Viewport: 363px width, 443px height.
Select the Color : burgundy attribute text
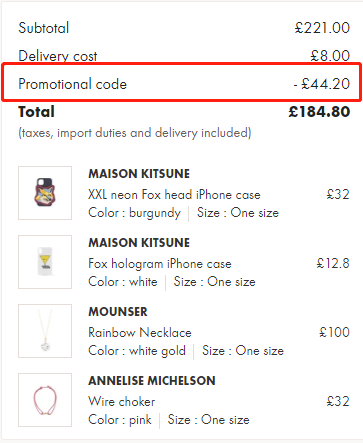134,213
